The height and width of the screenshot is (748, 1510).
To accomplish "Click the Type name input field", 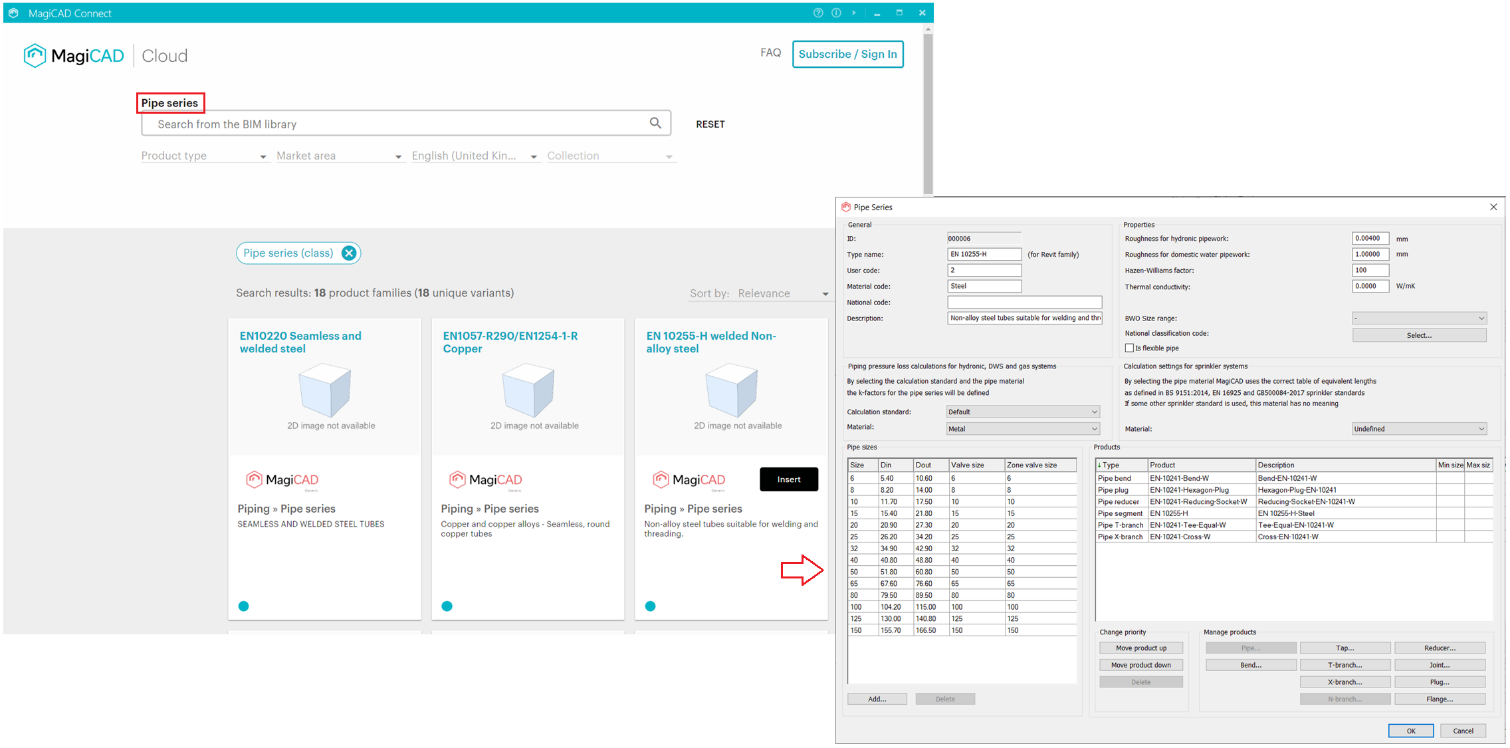I will (984, 255).
